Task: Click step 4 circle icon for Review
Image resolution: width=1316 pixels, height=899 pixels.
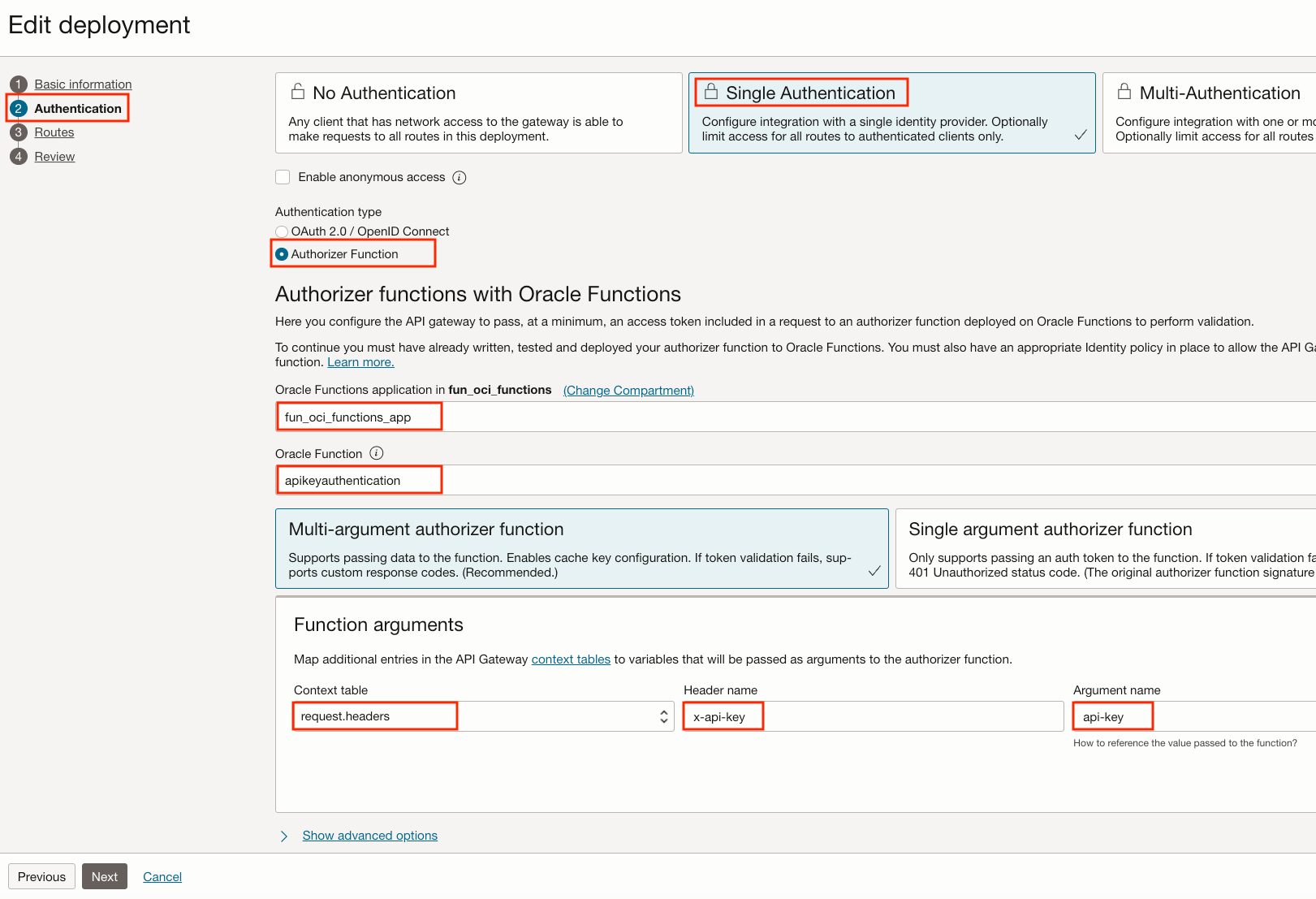Action: pos(19,157)
